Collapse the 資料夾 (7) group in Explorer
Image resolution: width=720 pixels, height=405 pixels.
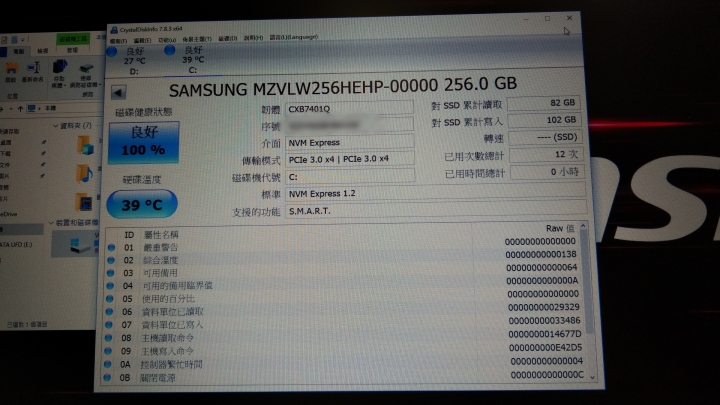tap(56, 126)
